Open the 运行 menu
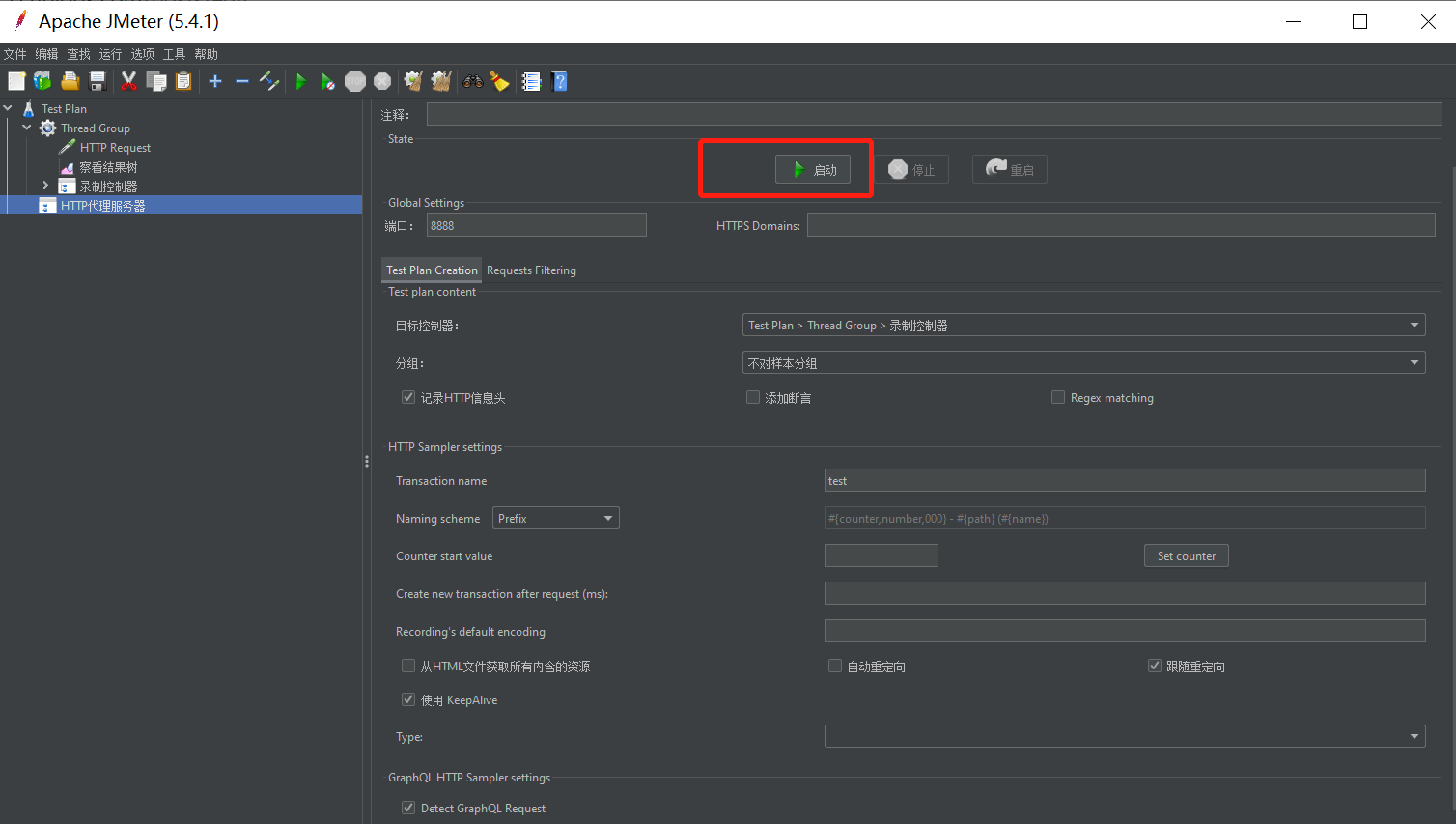 111,54
